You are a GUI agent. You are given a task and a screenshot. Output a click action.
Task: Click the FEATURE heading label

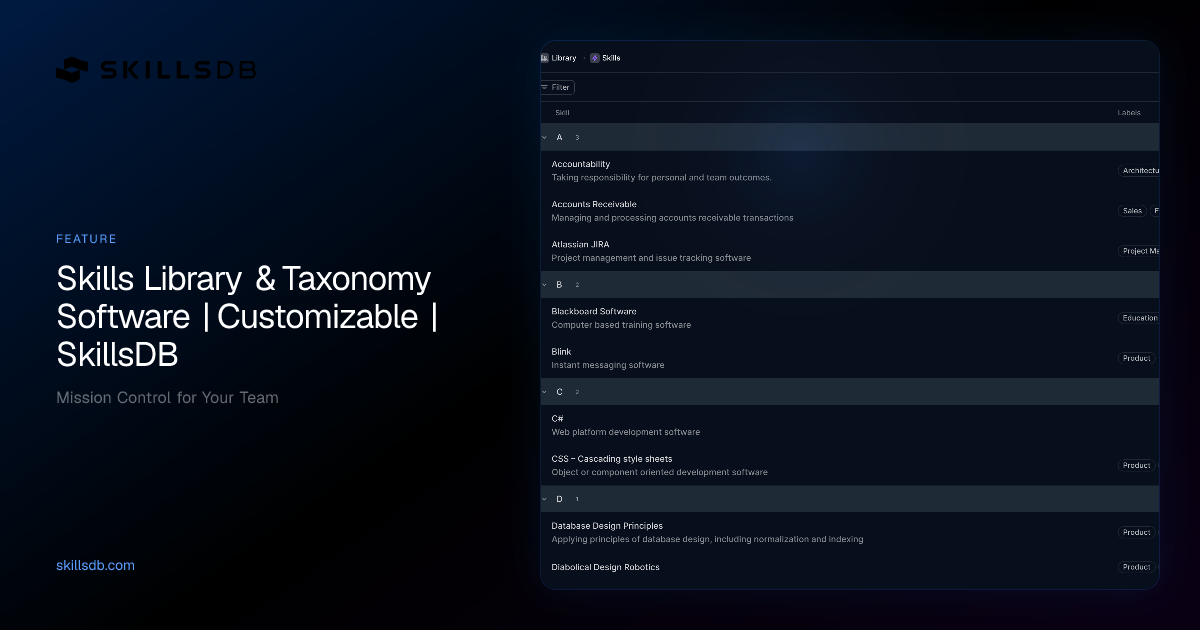(x=87, y=239)
